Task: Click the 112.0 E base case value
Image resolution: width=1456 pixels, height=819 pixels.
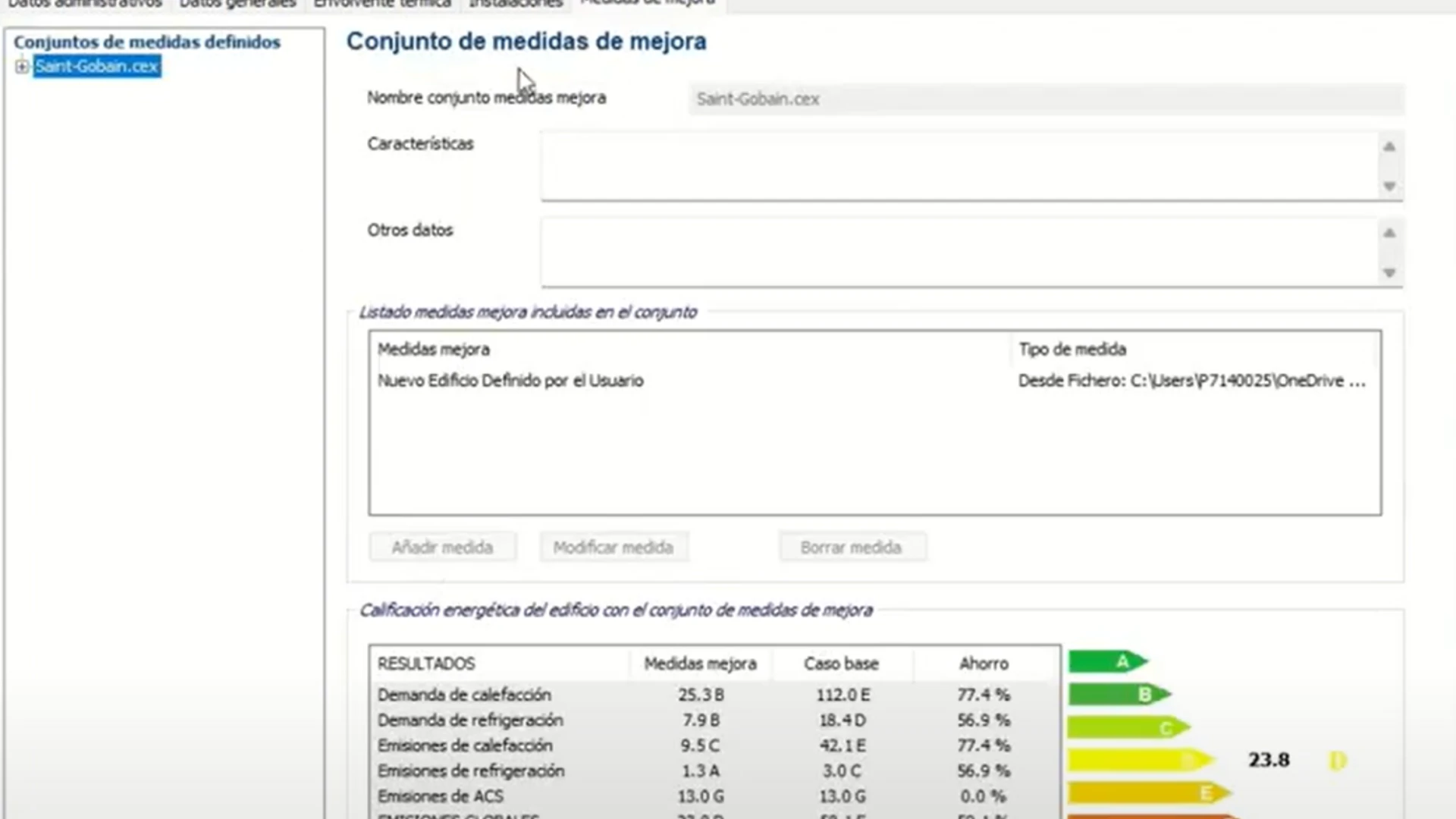Action: 843,695
